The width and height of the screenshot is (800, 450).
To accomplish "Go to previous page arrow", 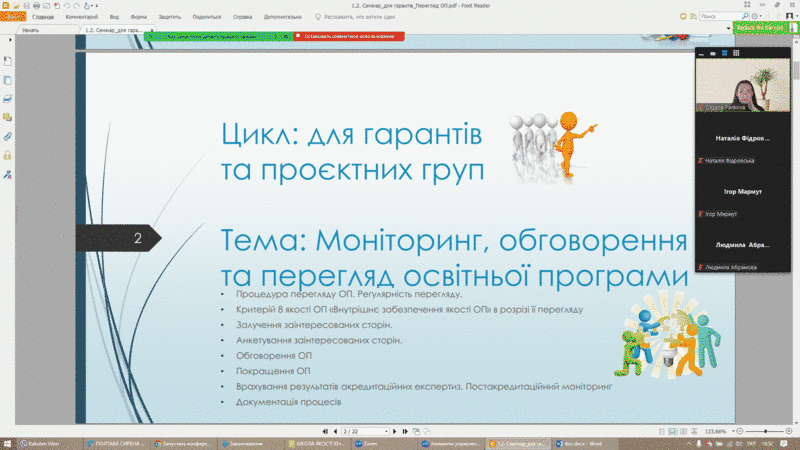I will pyautogui.click(x=335, y=432).
